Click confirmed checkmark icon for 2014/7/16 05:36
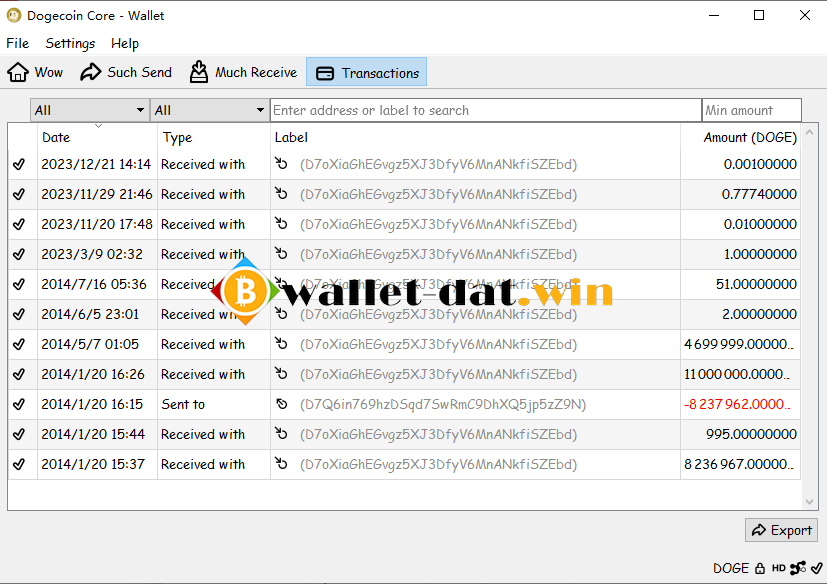Image resolution: width=827 pixels, height=584 pixels. click(x=19, y=284)
